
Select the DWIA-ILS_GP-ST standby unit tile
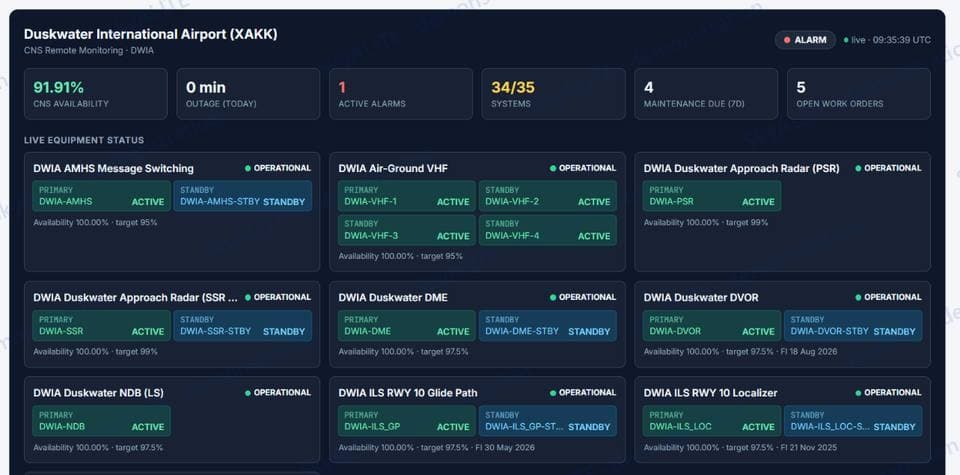tap(548, 421)
